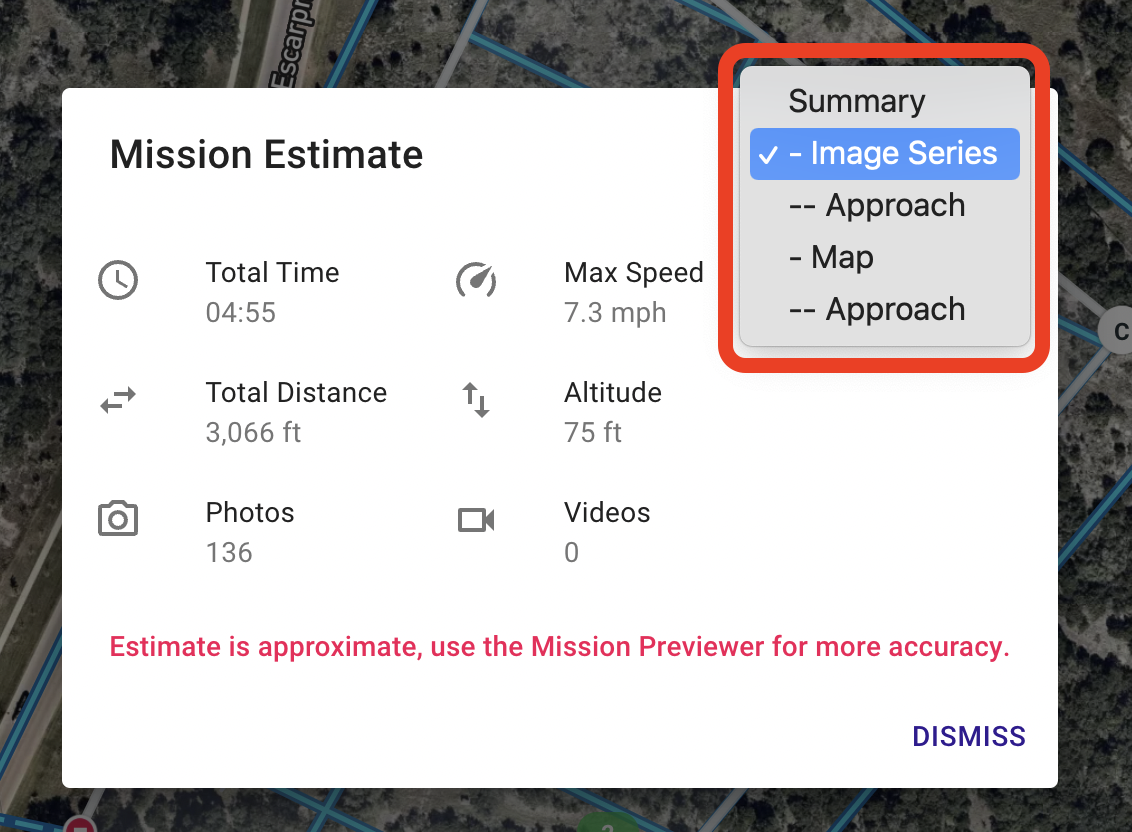Click the Photos count 136
1132x832 pixels.
229,552
